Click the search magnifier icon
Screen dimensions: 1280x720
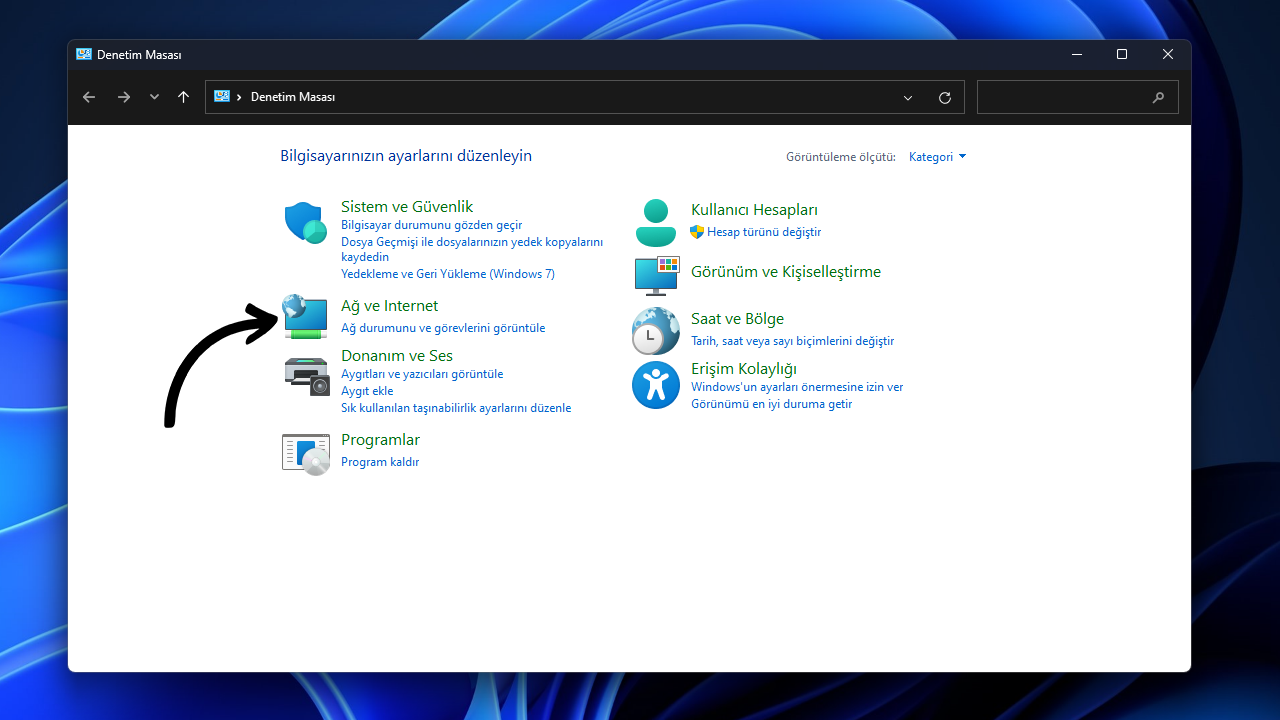(1158, 97)
